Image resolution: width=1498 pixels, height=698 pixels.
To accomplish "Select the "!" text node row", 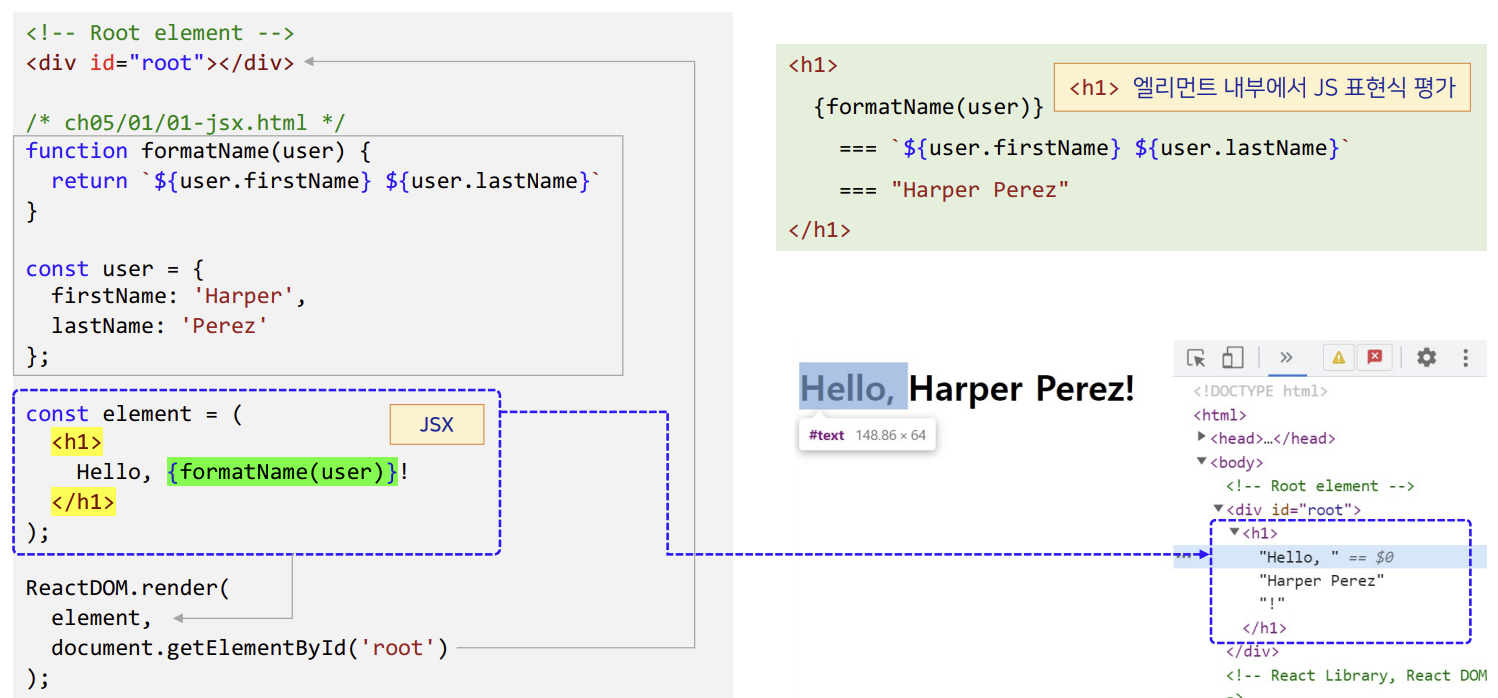I will (1272, 604).
